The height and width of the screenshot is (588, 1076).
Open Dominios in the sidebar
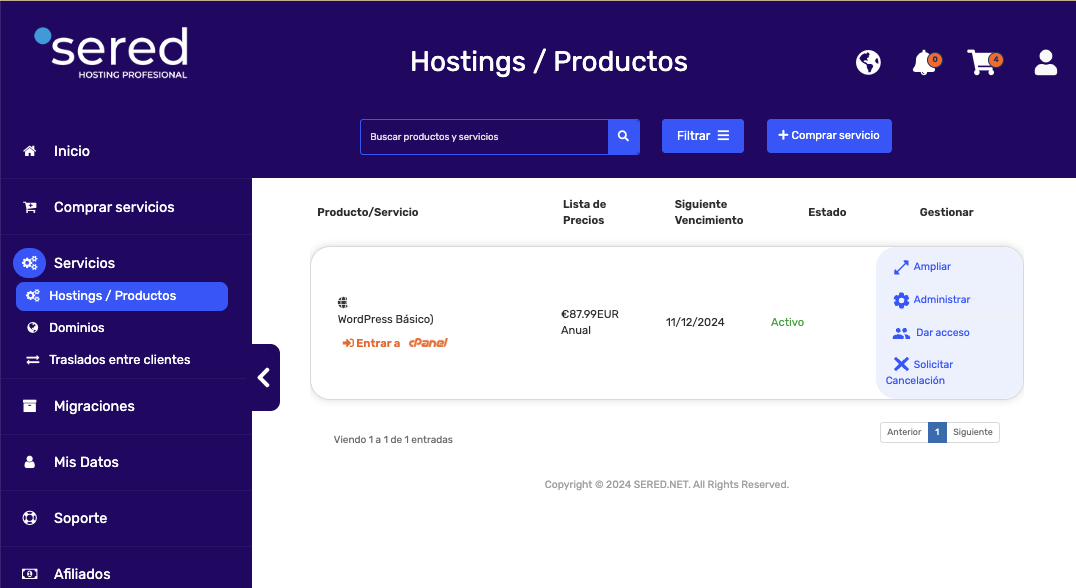coord(76,327)
